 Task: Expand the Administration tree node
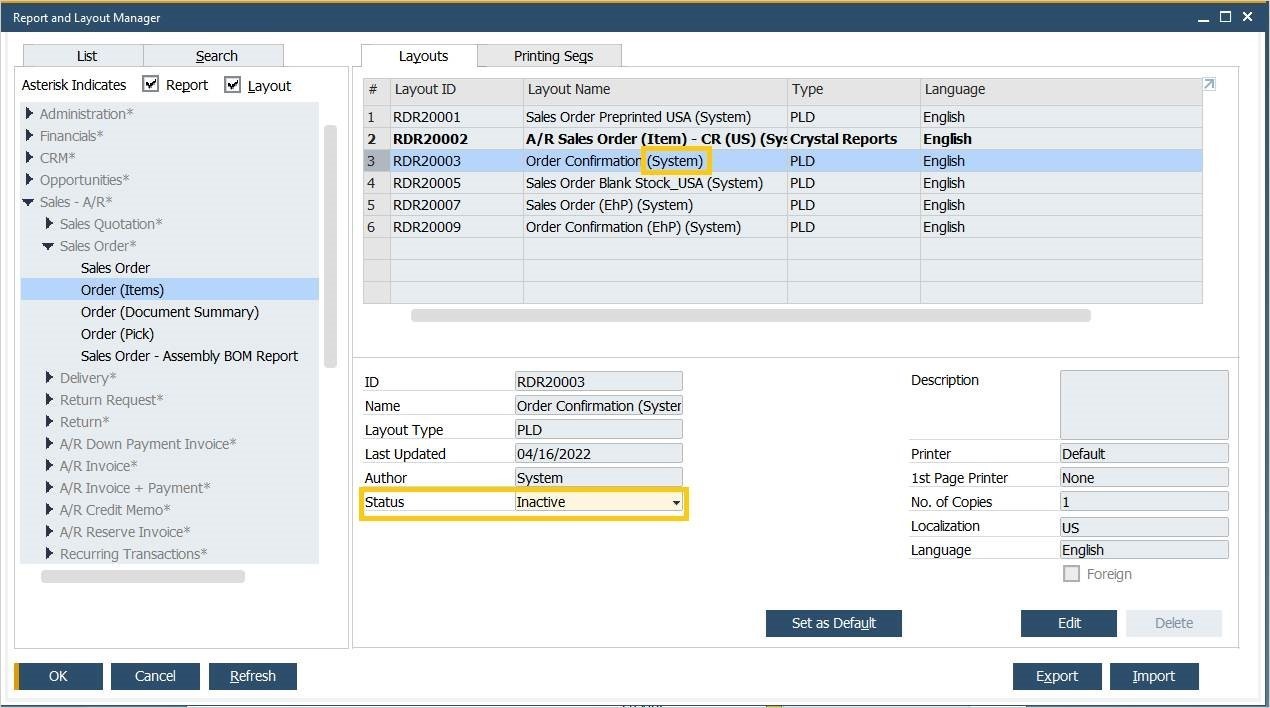30,114
